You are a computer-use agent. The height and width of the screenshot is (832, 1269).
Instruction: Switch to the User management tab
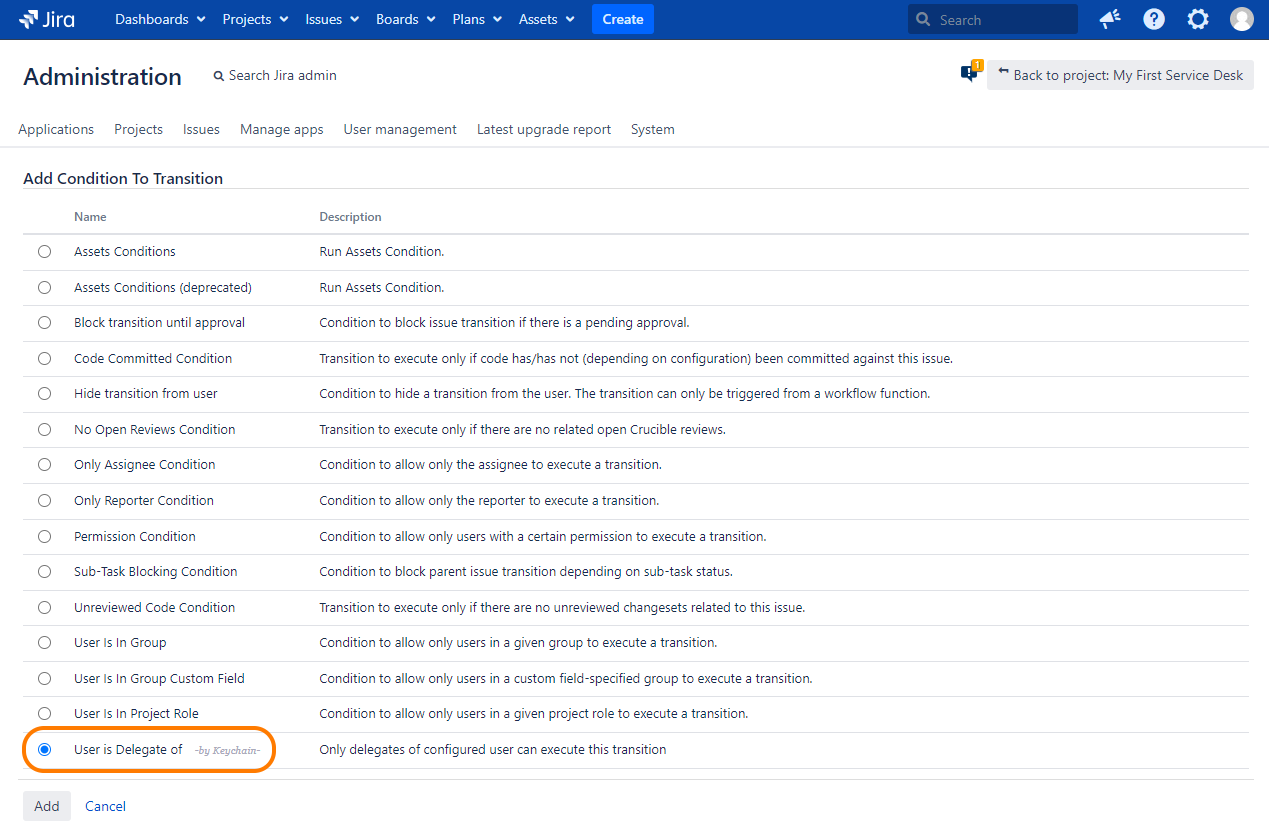400,129
